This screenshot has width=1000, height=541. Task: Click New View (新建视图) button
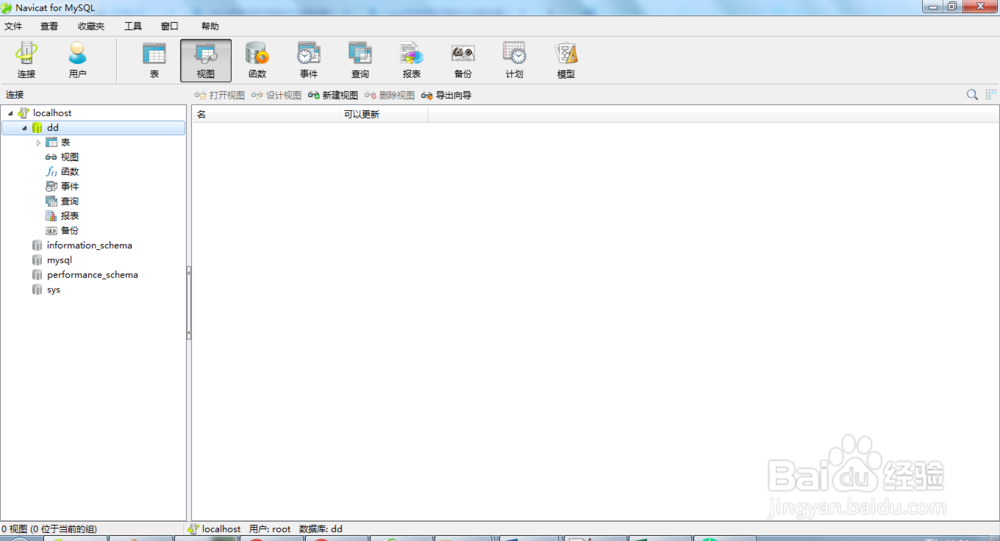[x=333, y=95]
